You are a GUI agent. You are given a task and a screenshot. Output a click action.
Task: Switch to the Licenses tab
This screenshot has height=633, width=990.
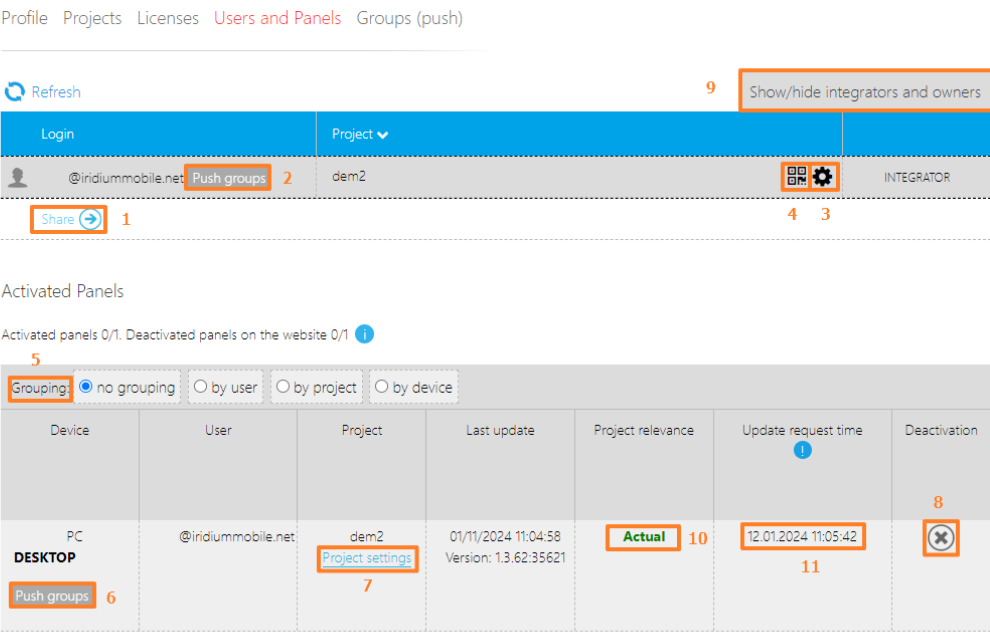pyautogui.click(x=167, y=18)
